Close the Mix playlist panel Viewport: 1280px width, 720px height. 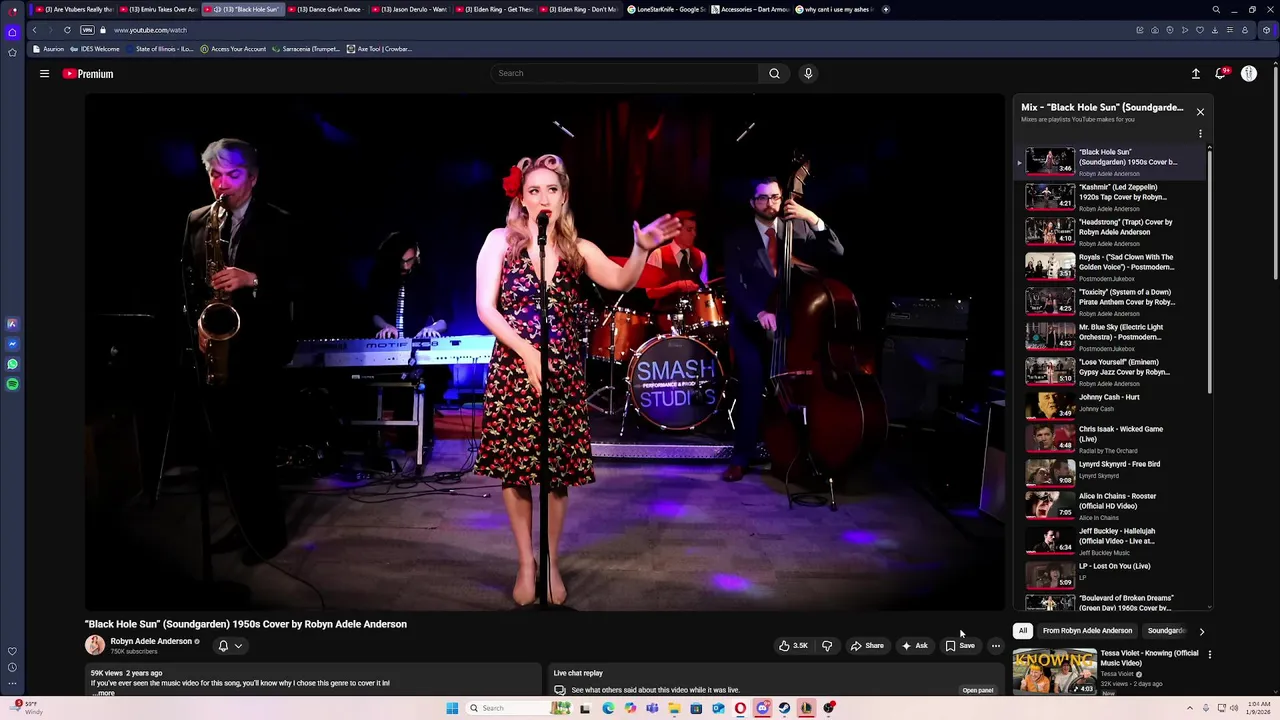tap(1200, 112)
